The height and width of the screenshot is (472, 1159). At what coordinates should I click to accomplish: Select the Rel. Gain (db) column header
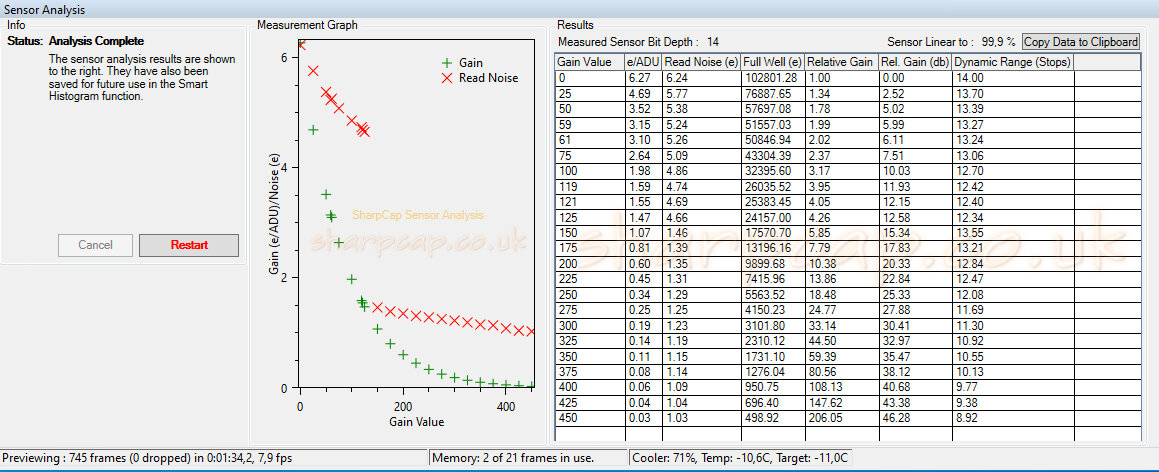tap(914, 62)
